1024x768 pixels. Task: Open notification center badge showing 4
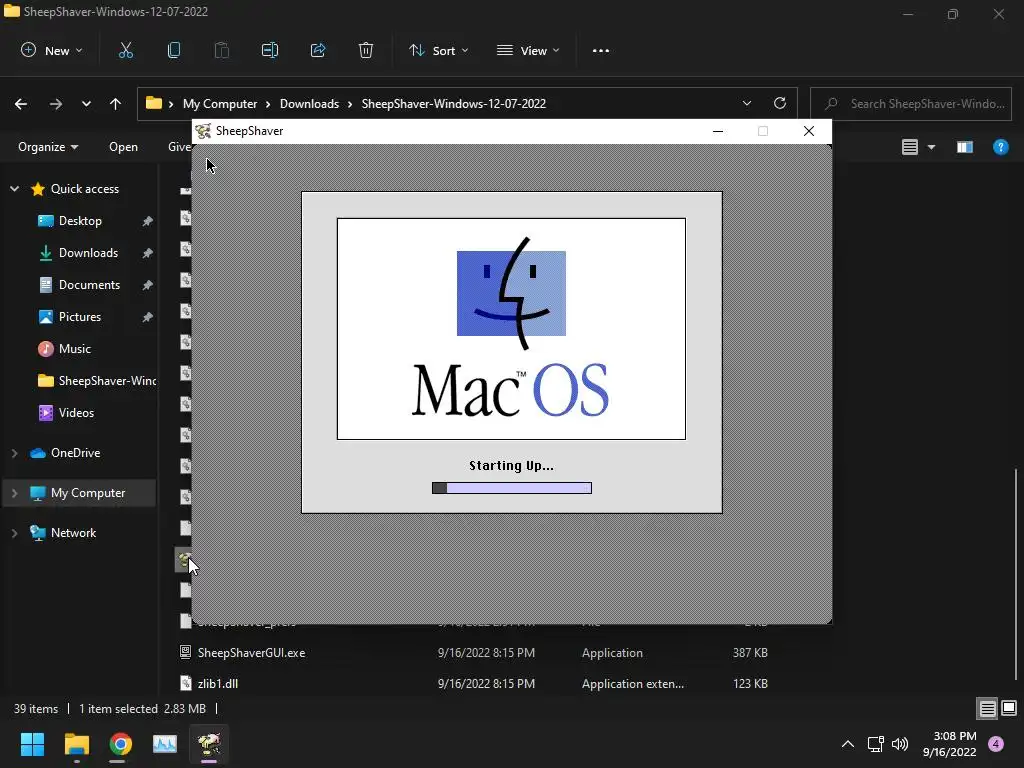coord(996,744)
